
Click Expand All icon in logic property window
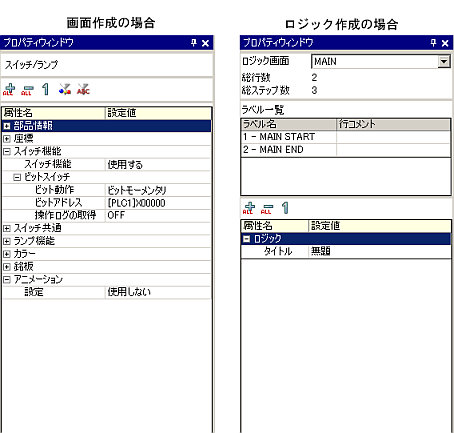[249, 208]
